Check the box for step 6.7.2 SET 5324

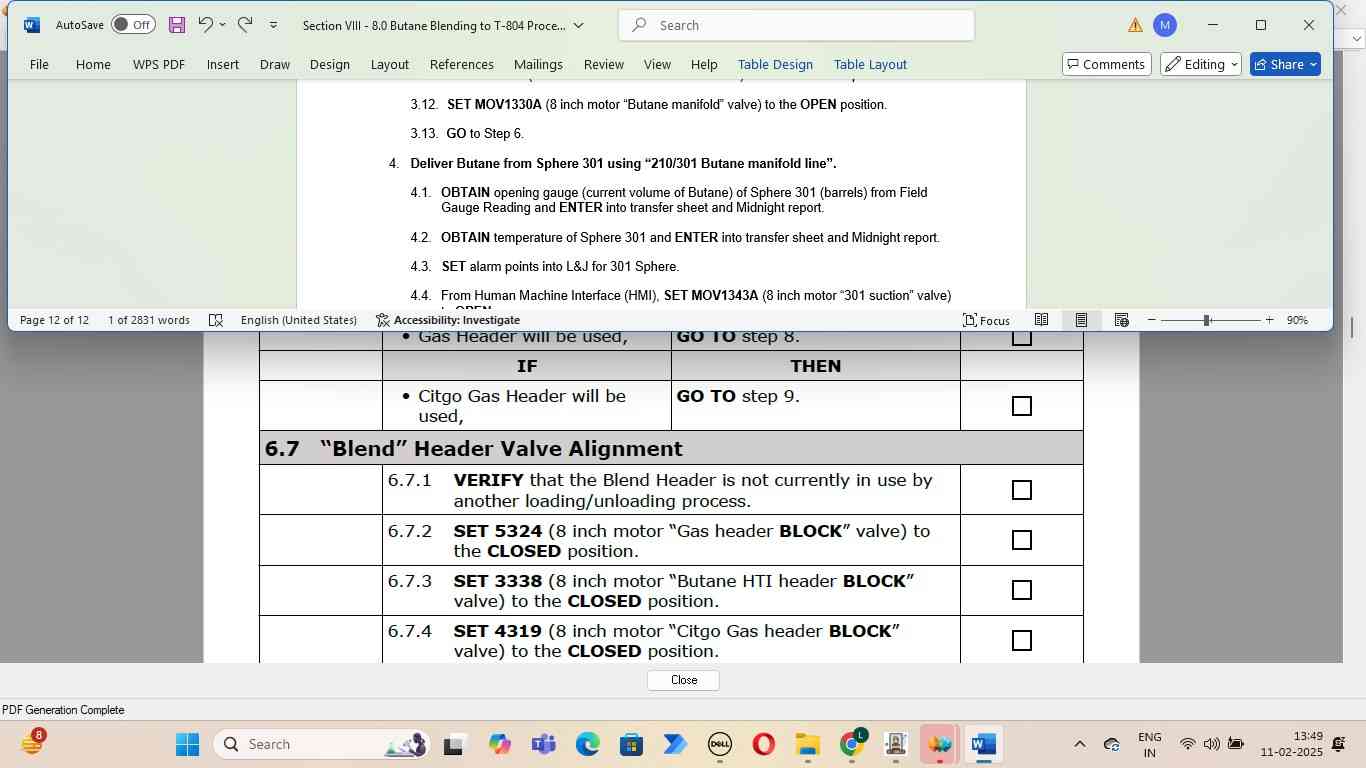point(1021,540)
